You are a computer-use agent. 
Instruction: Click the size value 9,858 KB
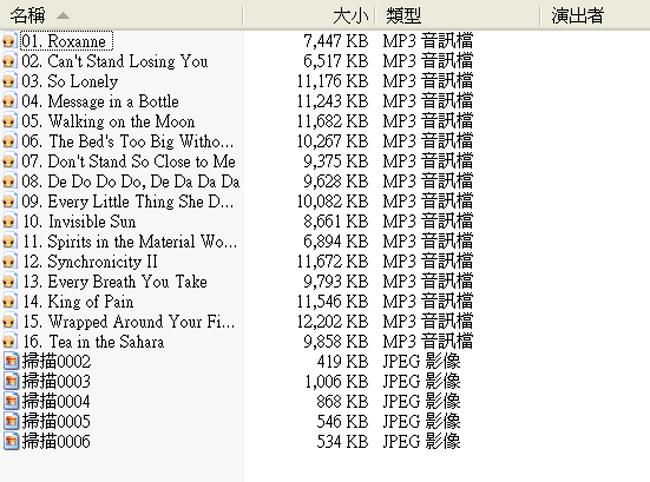point(336,342)
